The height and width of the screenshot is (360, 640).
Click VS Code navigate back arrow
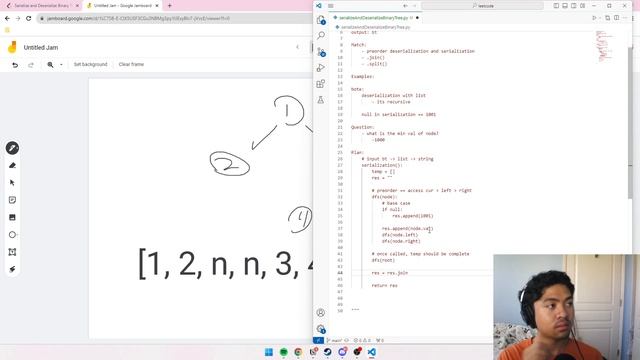coord(405,6)
